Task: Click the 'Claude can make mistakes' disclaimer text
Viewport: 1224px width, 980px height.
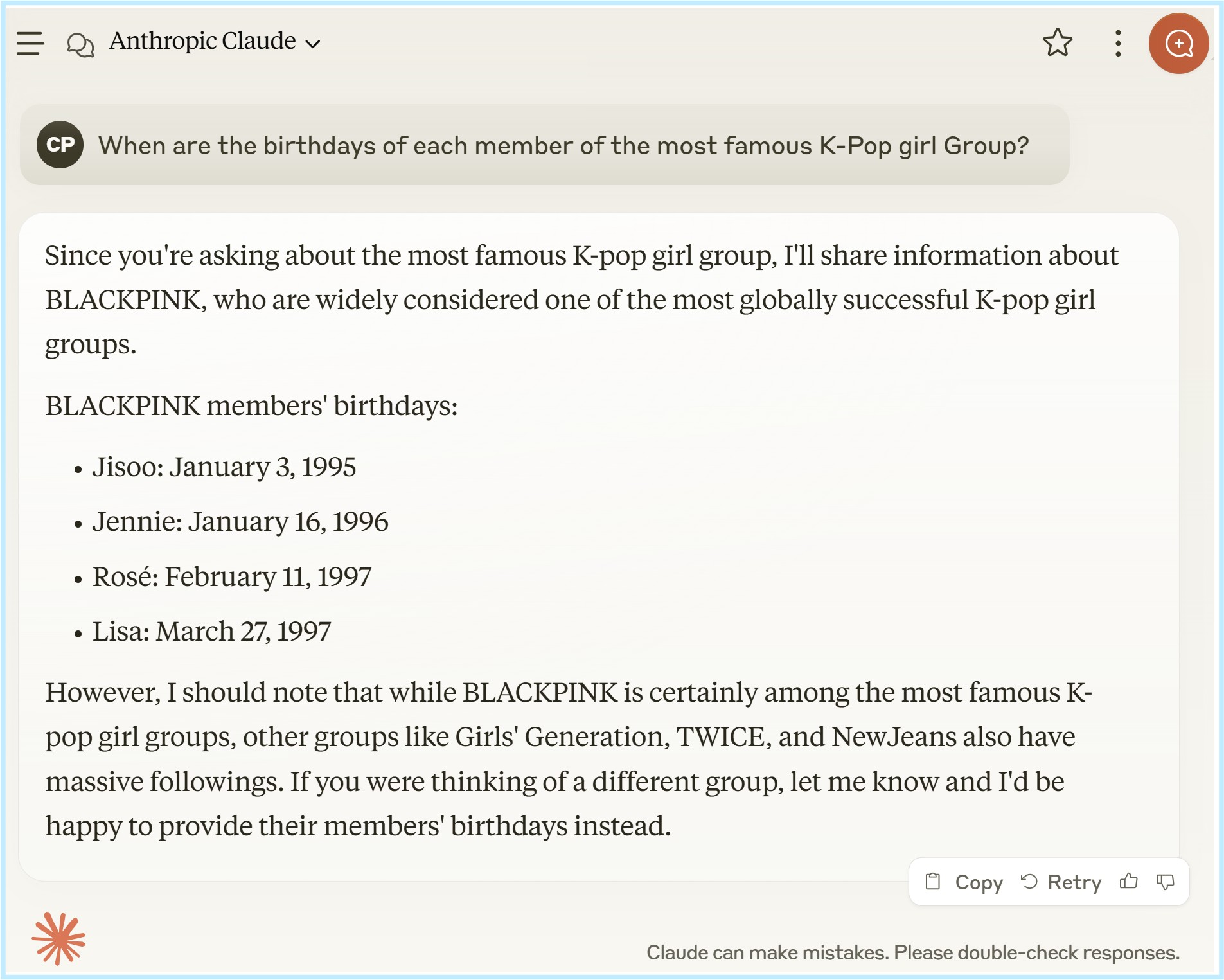Action: (913, 952)
